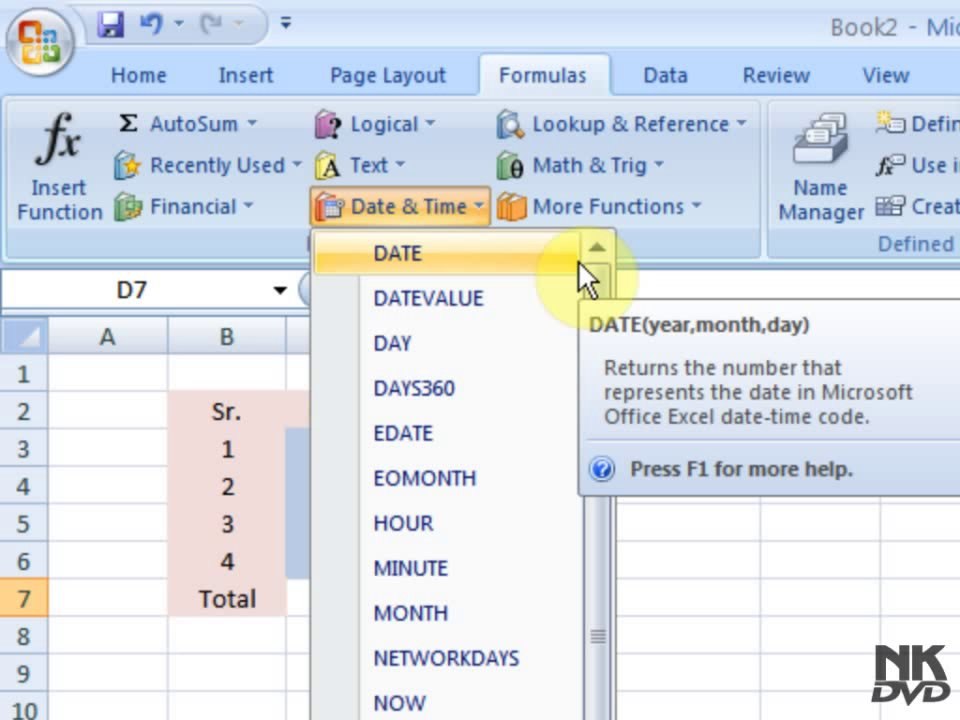Open the View tab
Screen dimensions: 960x720
click(x=885, y=75)
